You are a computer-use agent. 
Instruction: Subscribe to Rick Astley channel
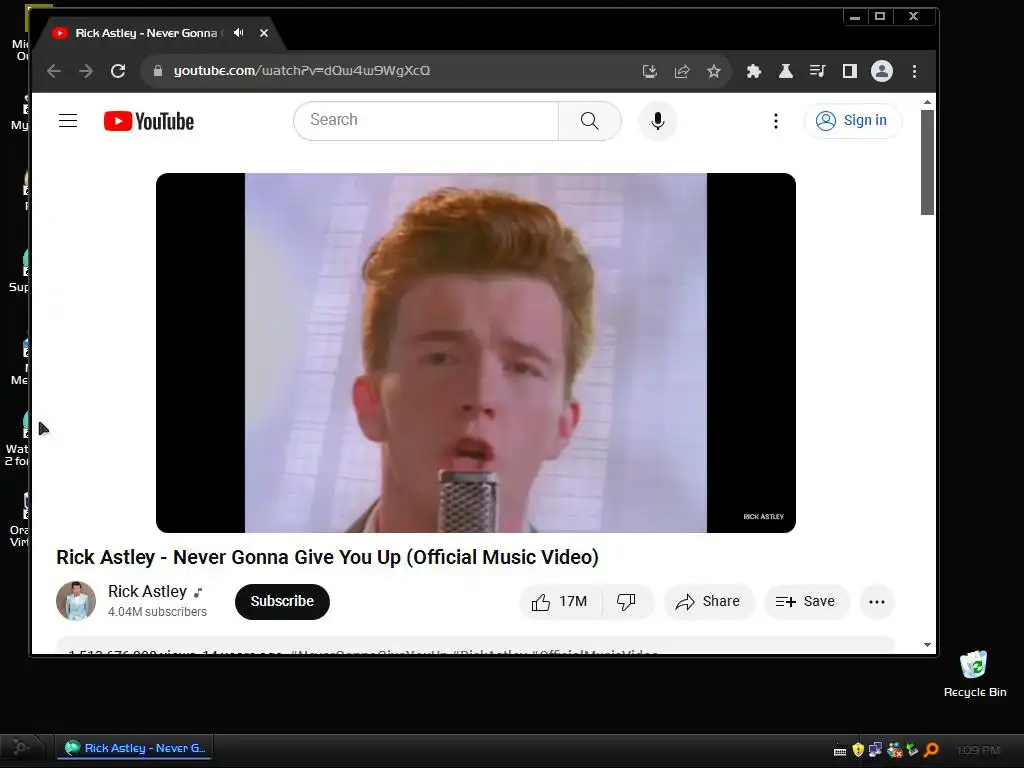282,601
